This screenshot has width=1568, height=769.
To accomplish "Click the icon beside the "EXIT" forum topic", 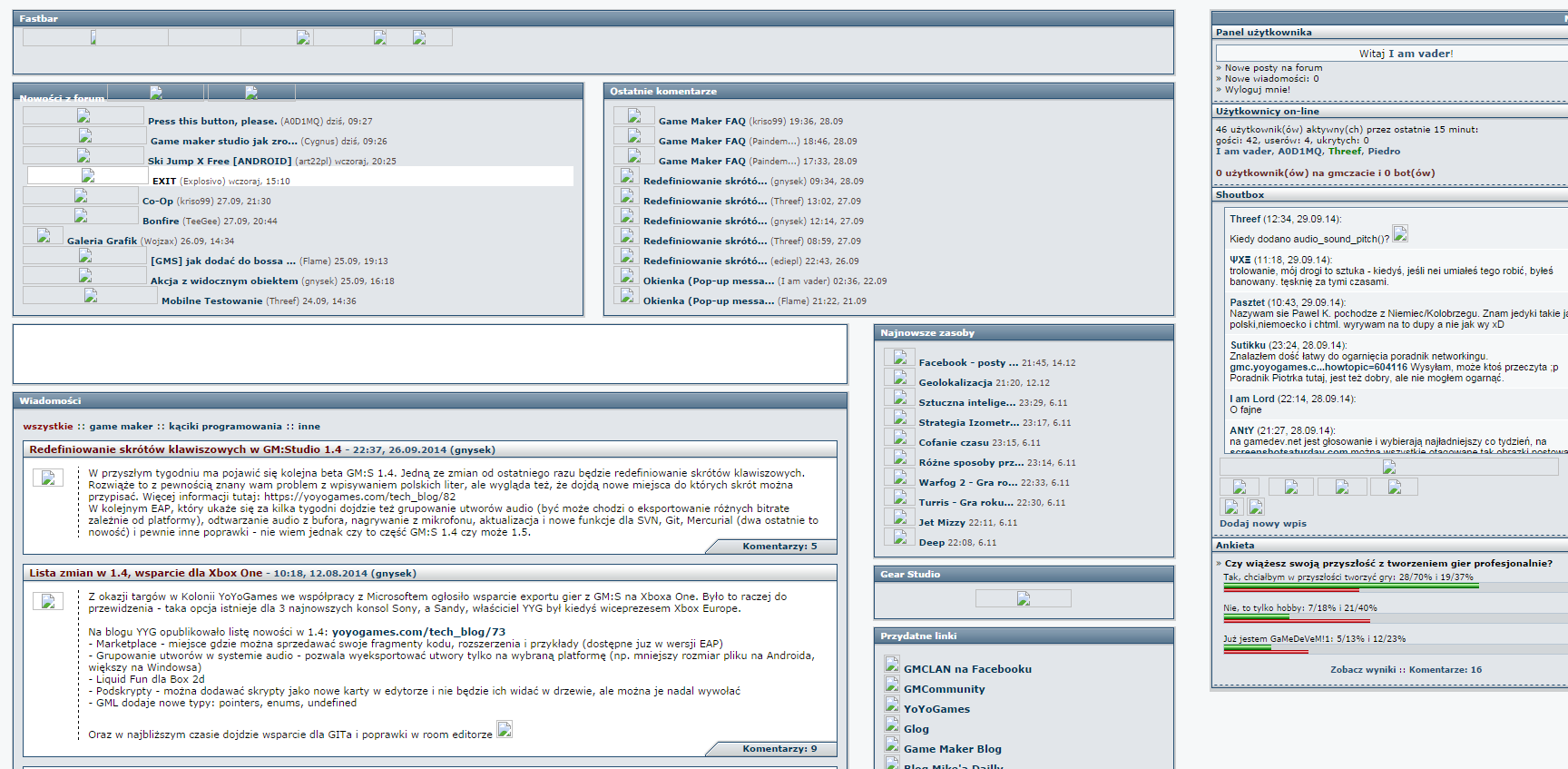I will tap(88, 175).
